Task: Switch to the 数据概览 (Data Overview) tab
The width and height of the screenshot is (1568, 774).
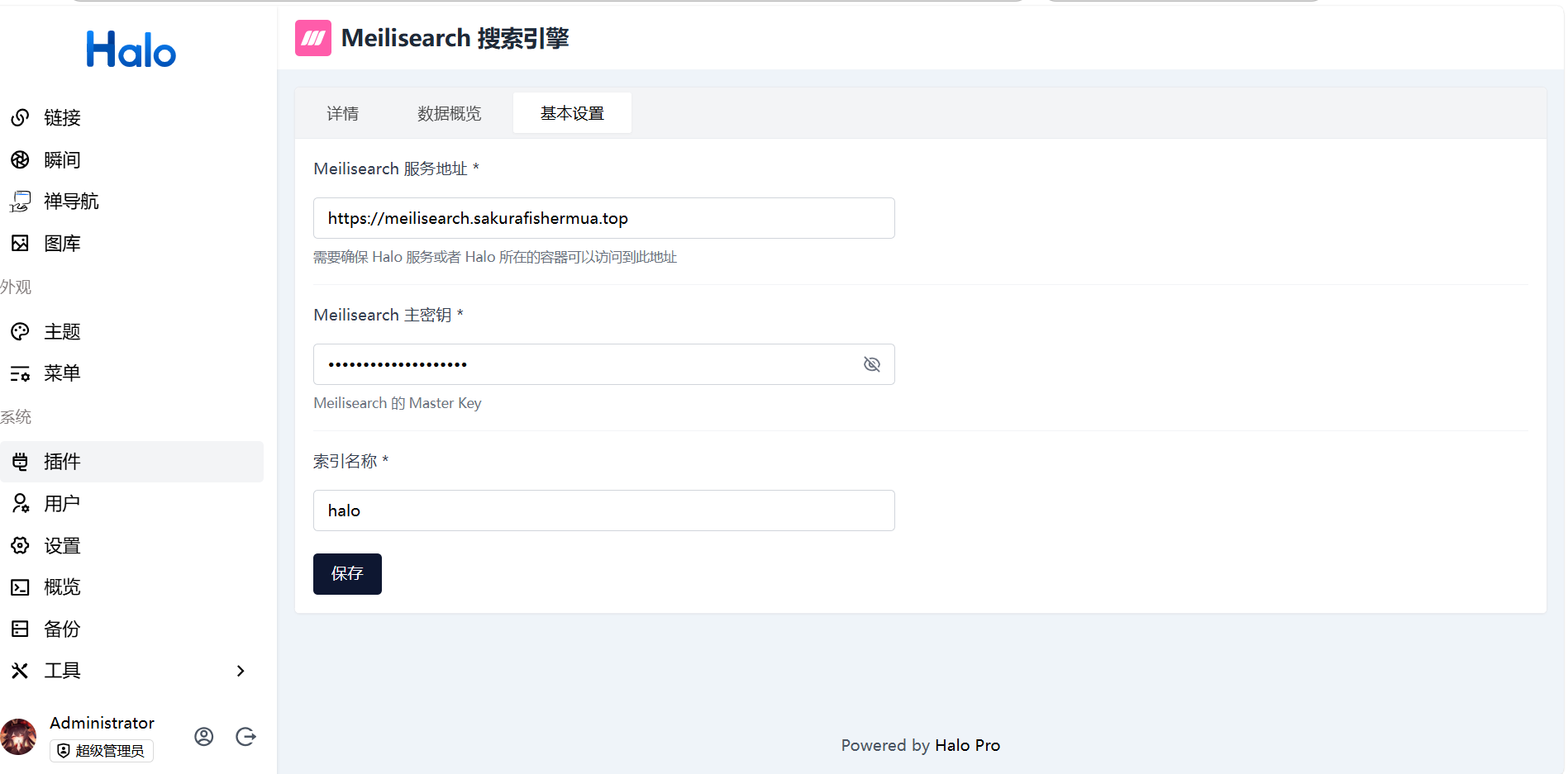Action: point(449,113)
